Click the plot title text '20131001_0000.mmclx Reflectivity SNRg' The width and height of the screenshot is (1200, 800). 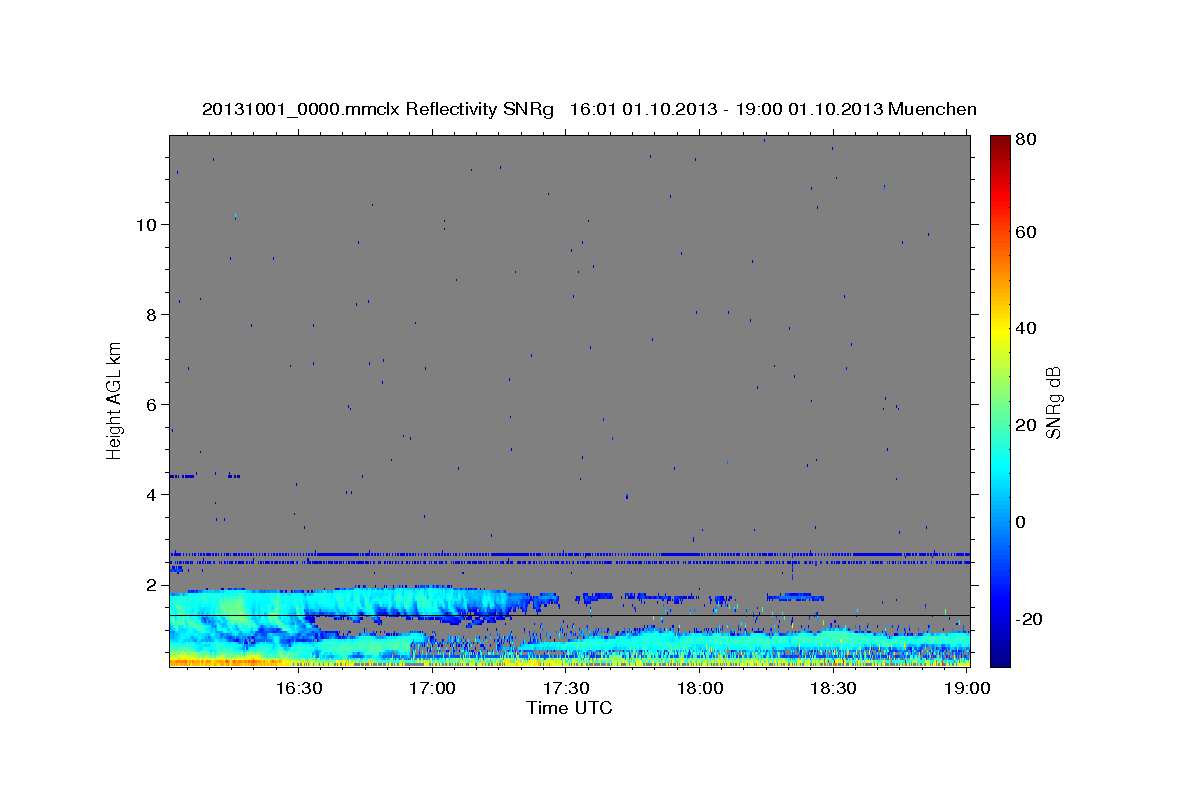[378, 109]
